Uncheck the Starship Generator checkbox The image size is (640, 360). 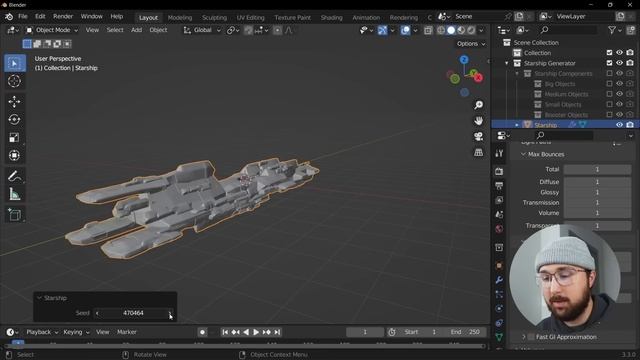tap(609, 63)
